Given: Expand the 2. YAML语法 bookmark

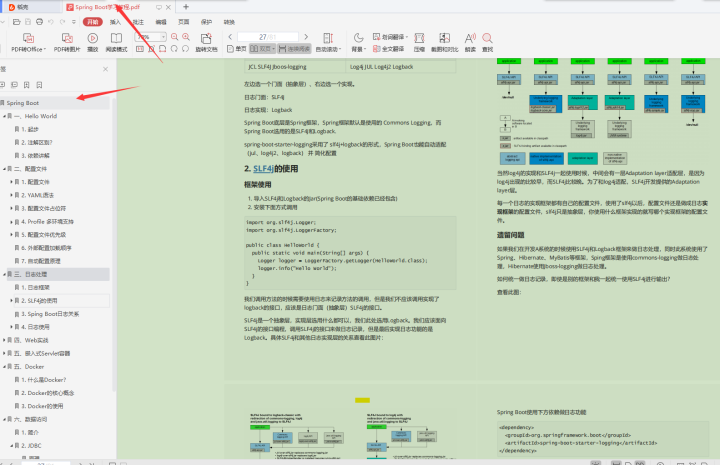Looking at the screenshot, I should pos(11,195).
